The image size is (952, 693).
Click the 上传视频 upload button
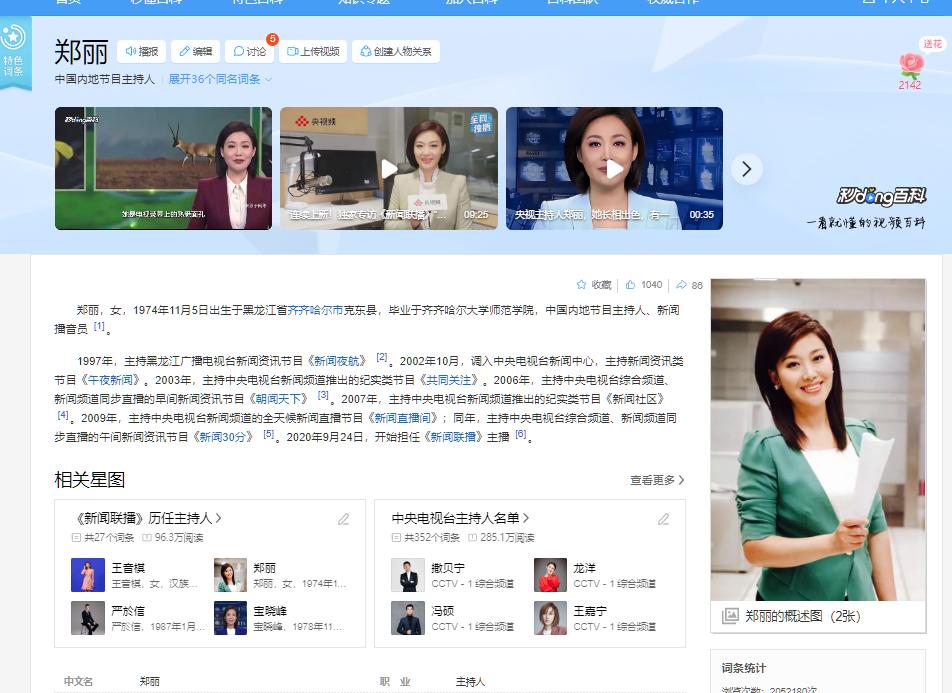[313, 52]
